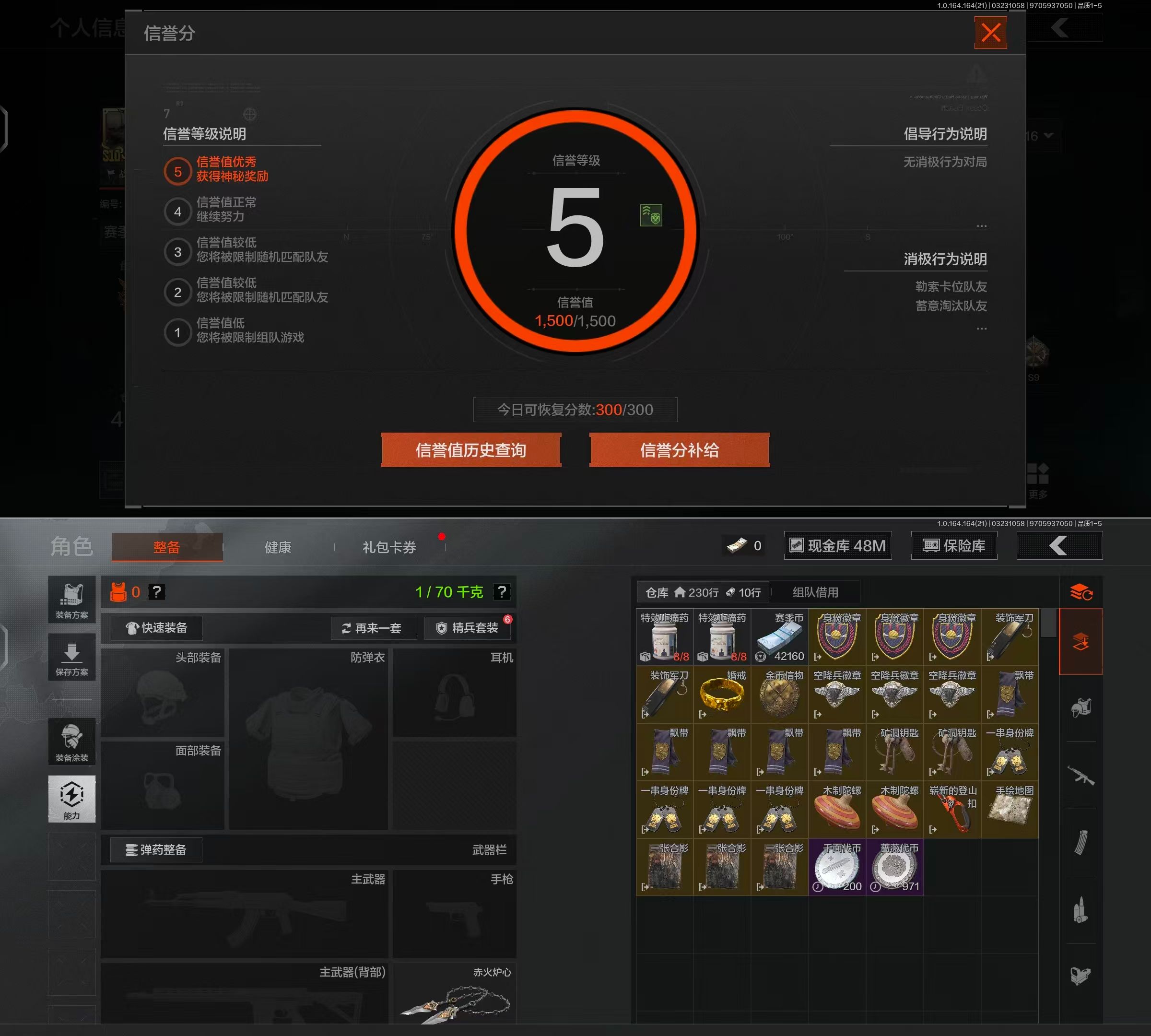
Task: Select the sight attachments filter icon
Action: pyautogui.click(x=1081, y=976)
